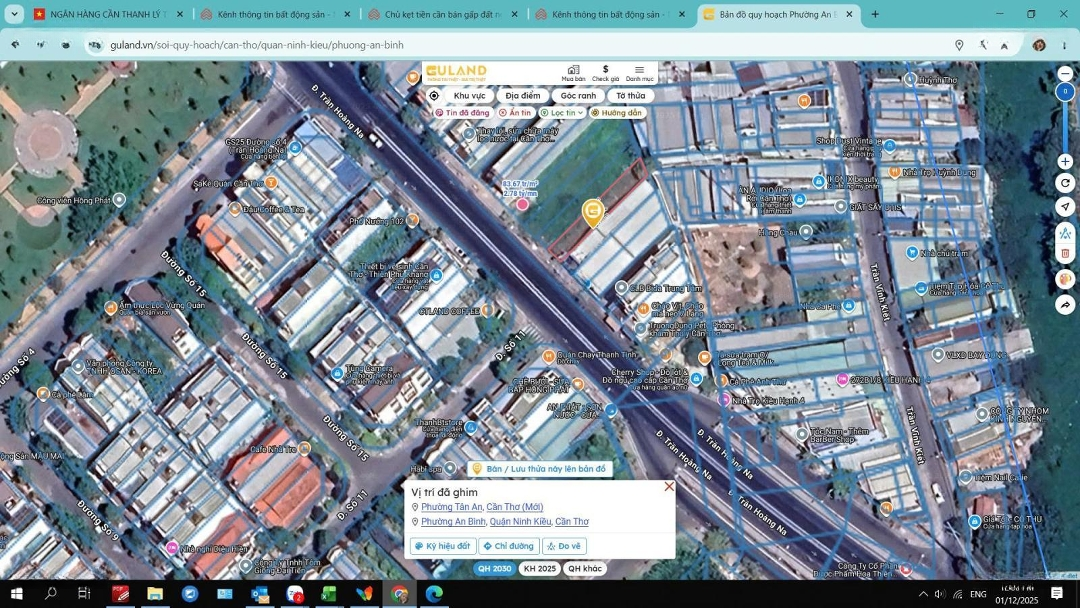Select the Khu vực tab
This screenshot has width=1080, height=608.
click(469, 96)
